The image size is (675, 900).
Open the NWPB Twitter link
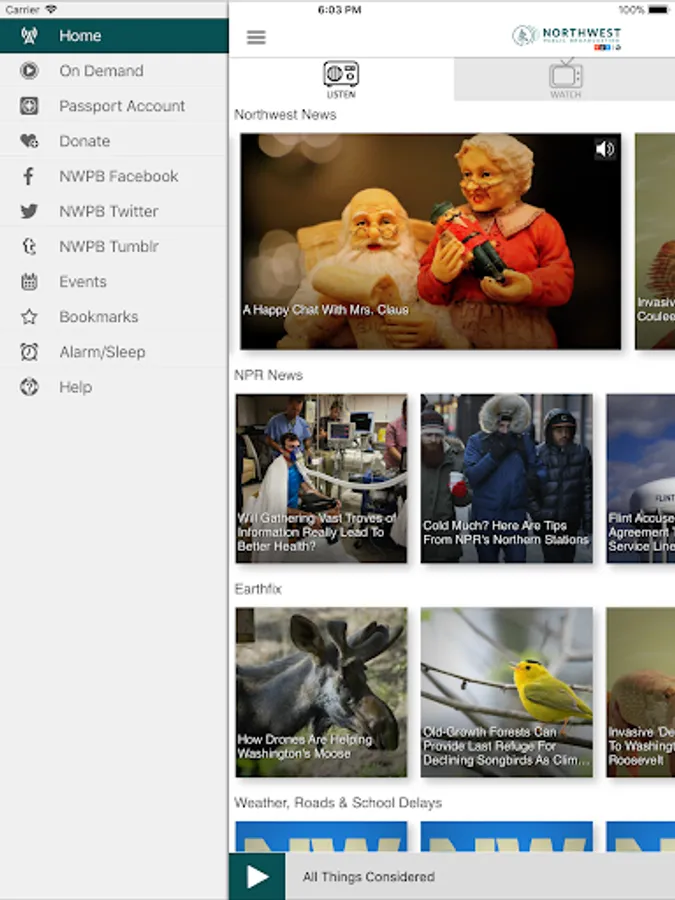[114, 211]
